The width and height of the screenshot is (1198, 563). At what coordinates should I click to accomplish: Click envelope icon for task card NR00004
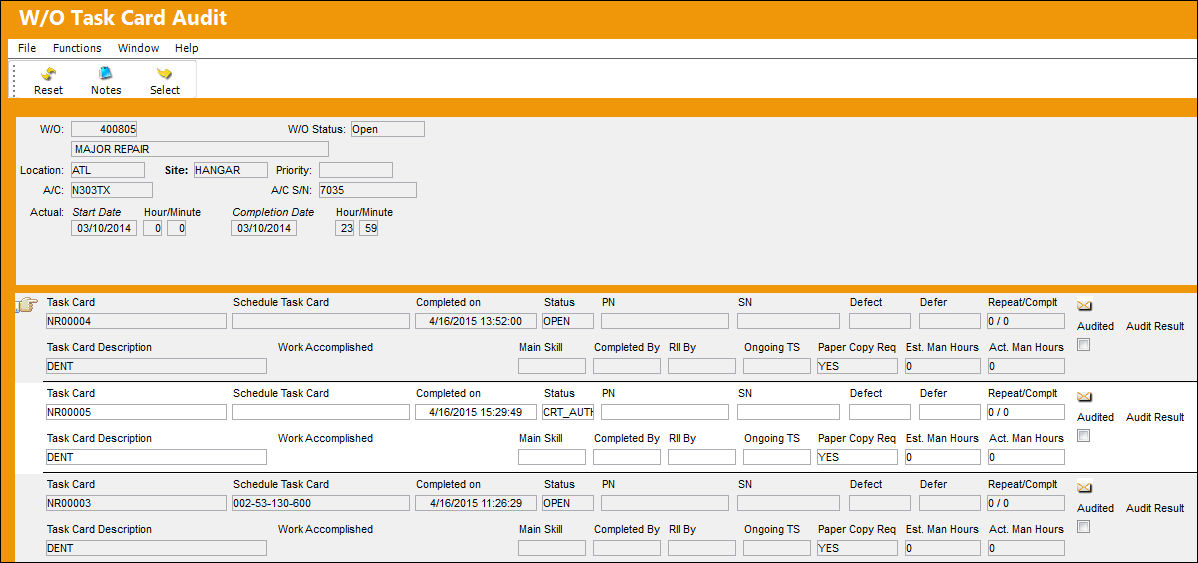tap(1084, 306)
